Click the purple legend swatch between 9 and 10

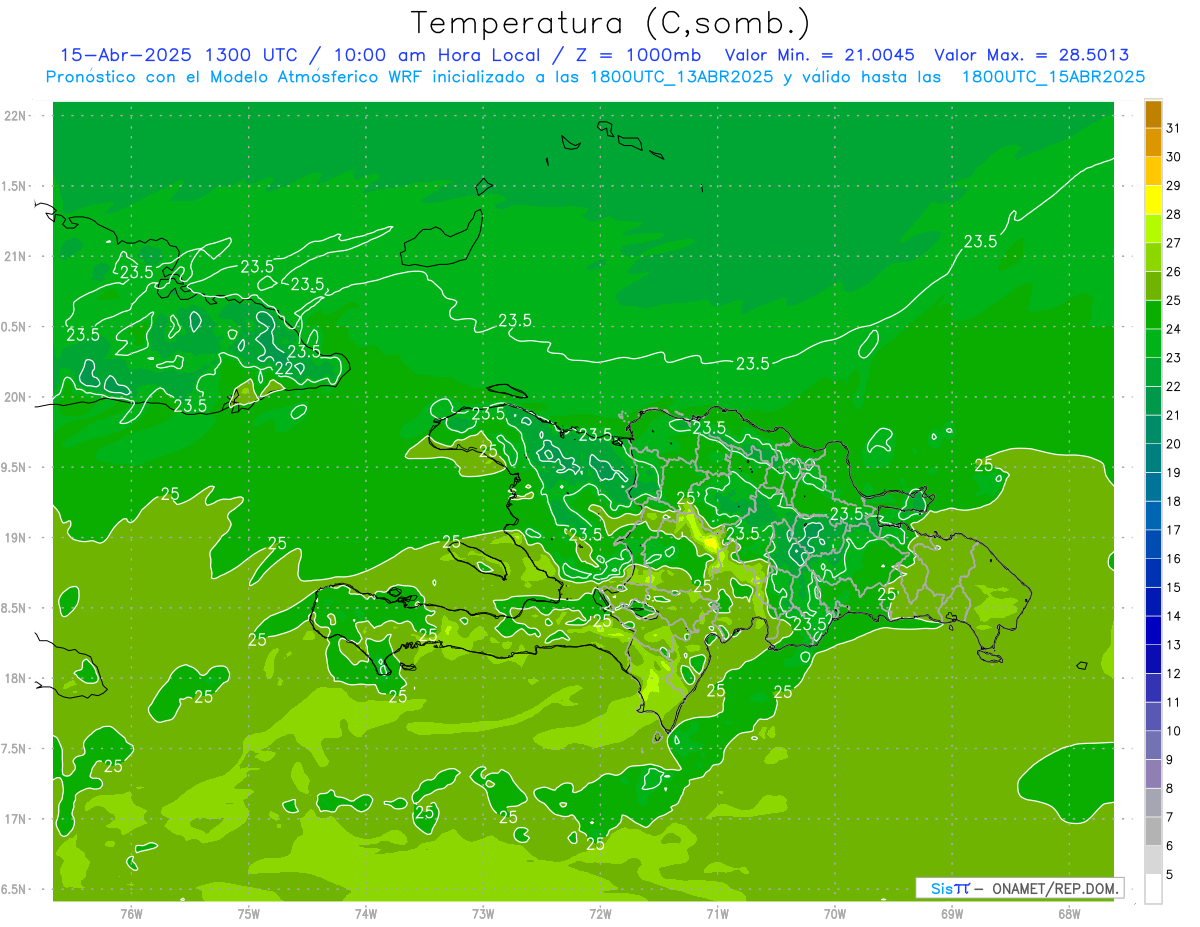point(1153,745)
